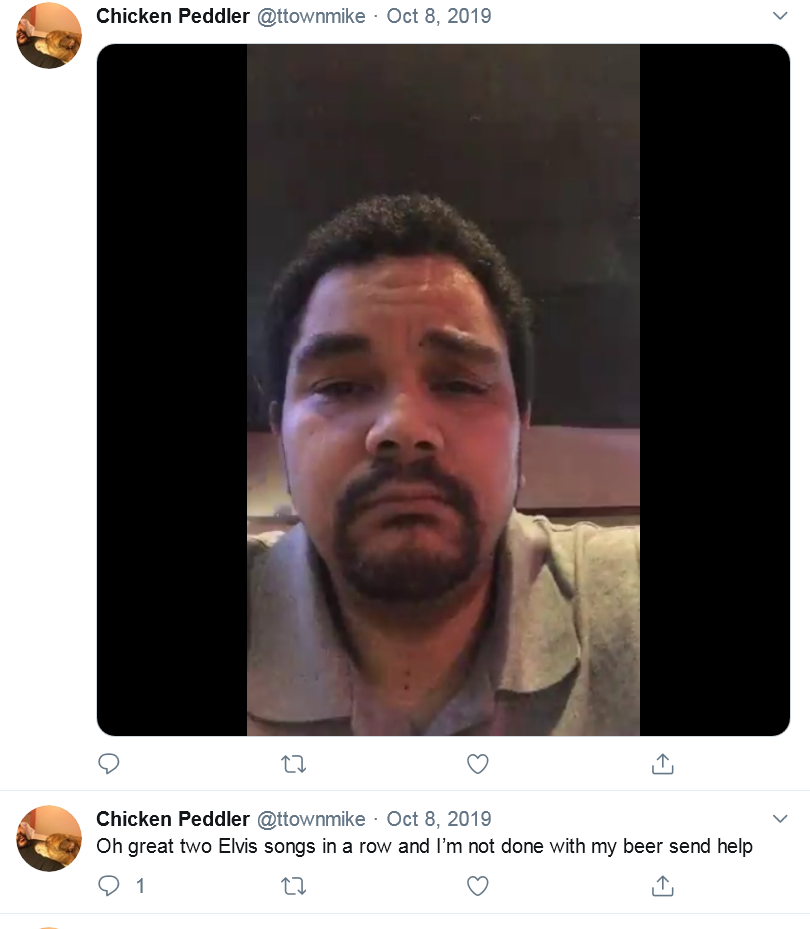This screenshot has height=929, width=810.
Task: Open Chicken Peddler profile from first tweet
Action: 172,16
